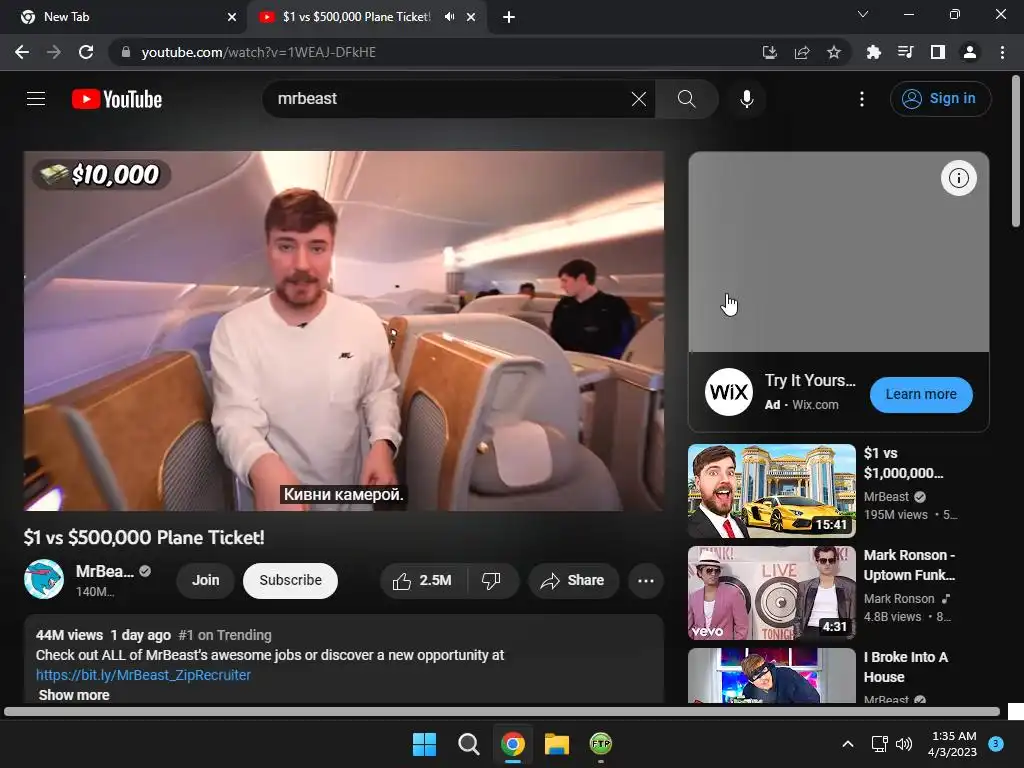This screenshot has height=768, width=1024.
Task: Expand description with Show more
Action: point(74,695)
